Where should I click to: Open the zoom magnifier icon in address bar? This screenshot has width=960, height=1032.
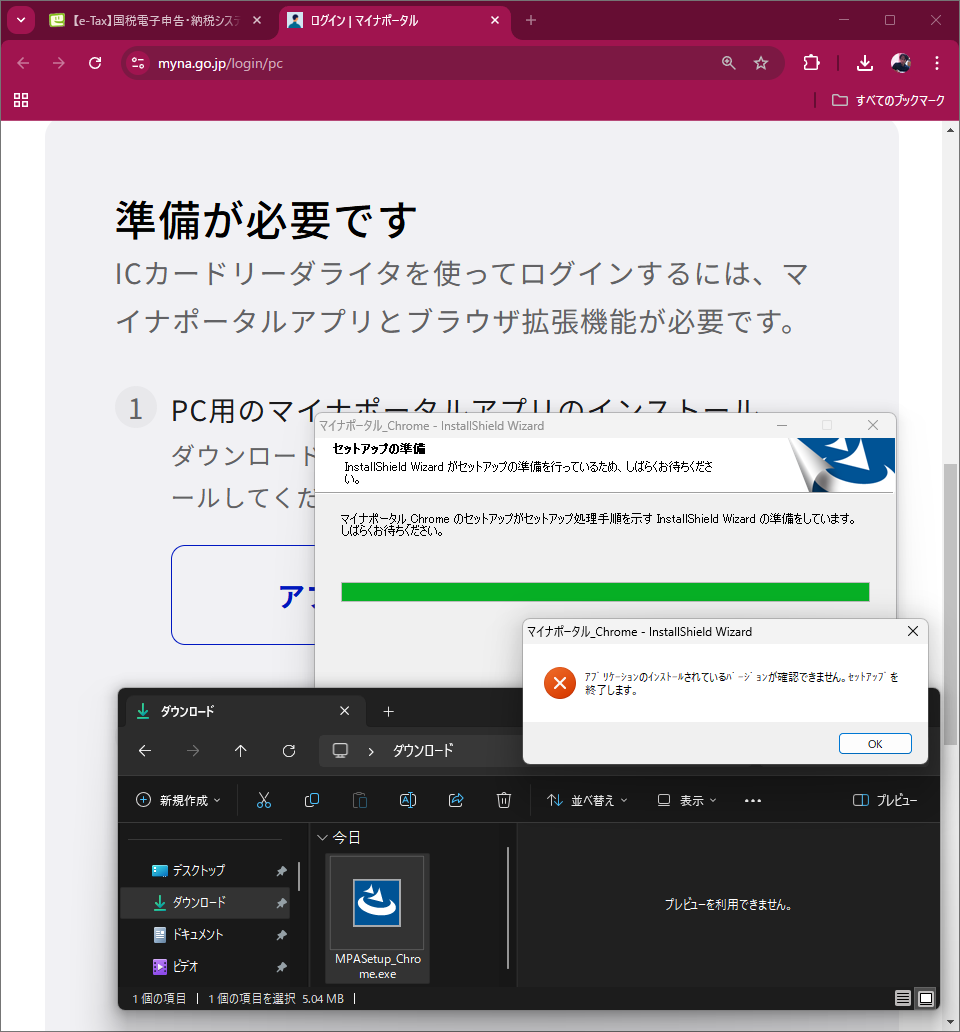coord(728,63)
